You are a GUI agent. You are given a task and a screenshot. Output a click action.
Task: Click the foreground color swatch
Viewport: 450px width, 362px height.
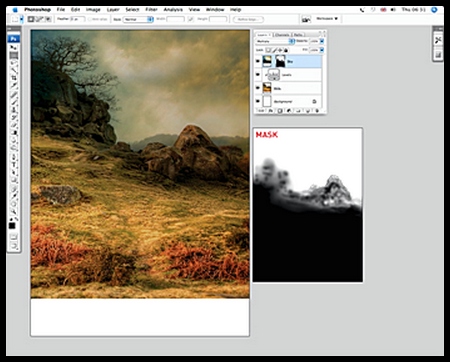[x=12, y=226]
